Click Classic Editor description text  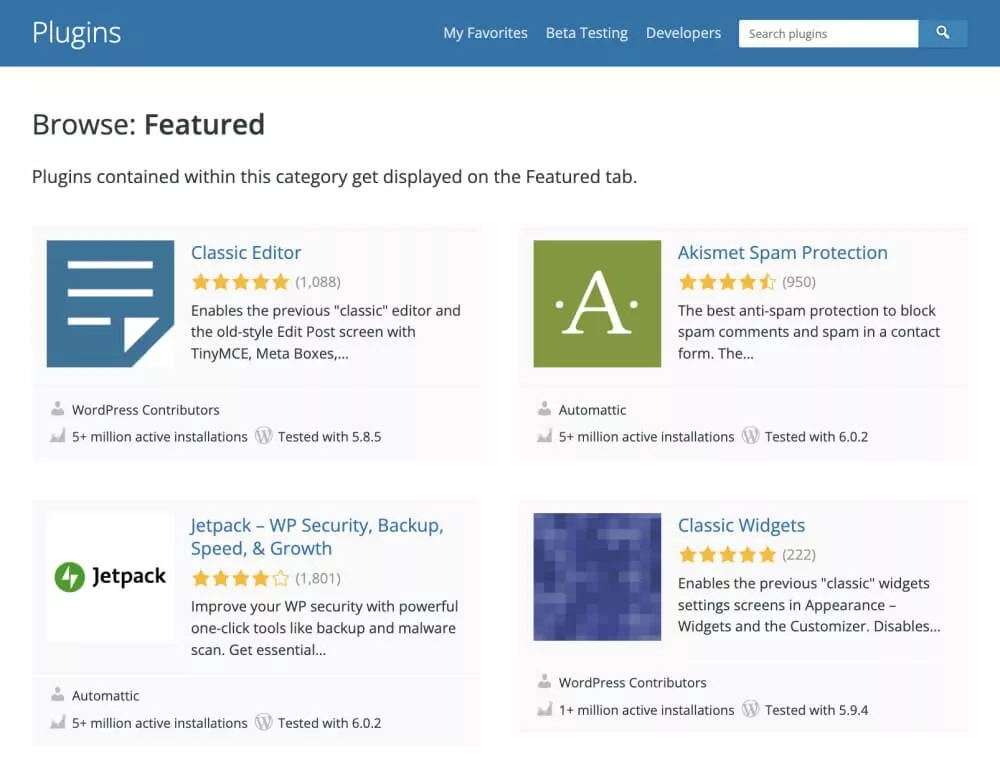click(x=325, y=332)
